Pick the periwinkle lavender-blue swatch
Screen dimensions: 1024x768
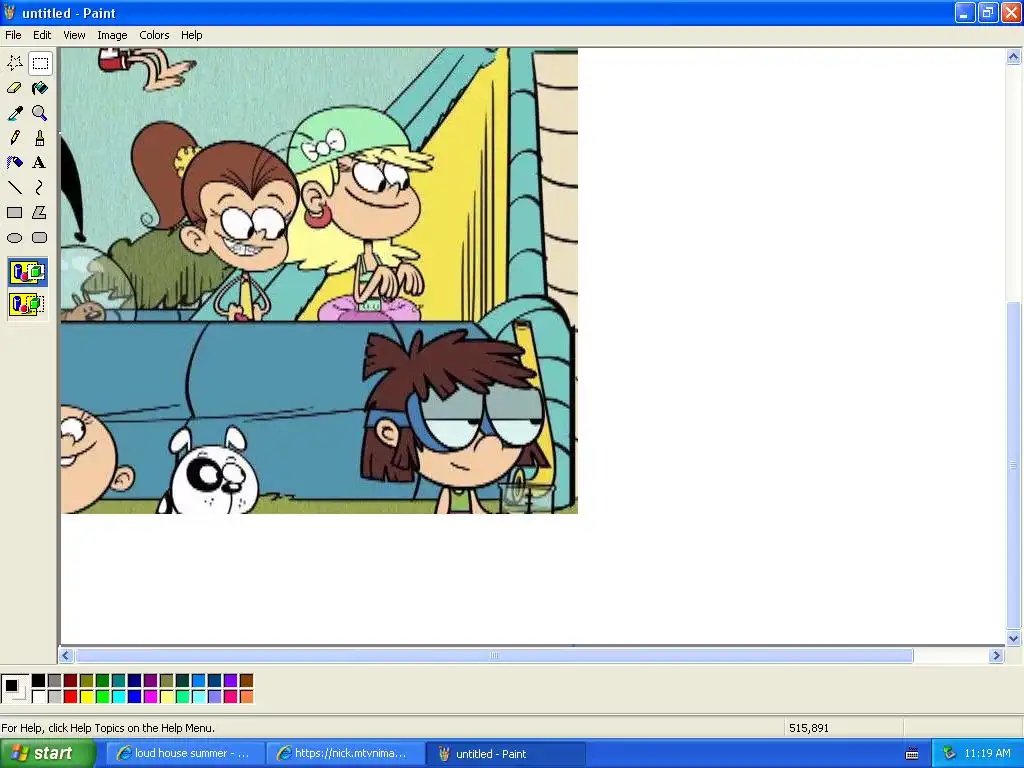tap(214, 697)
